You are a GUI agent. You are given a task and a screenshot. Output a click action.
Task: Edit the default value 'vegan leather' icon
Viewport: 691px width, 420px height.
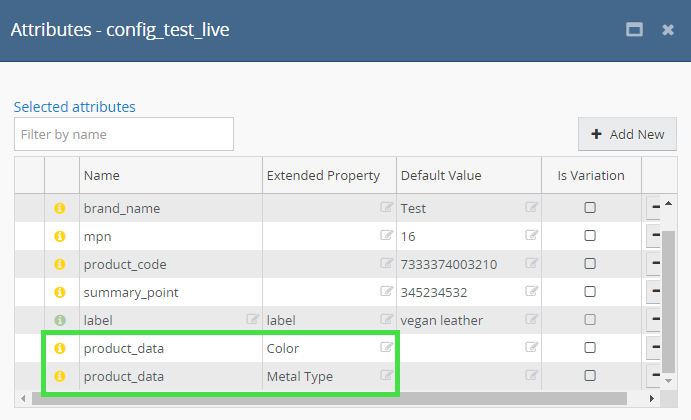(531, 320)
